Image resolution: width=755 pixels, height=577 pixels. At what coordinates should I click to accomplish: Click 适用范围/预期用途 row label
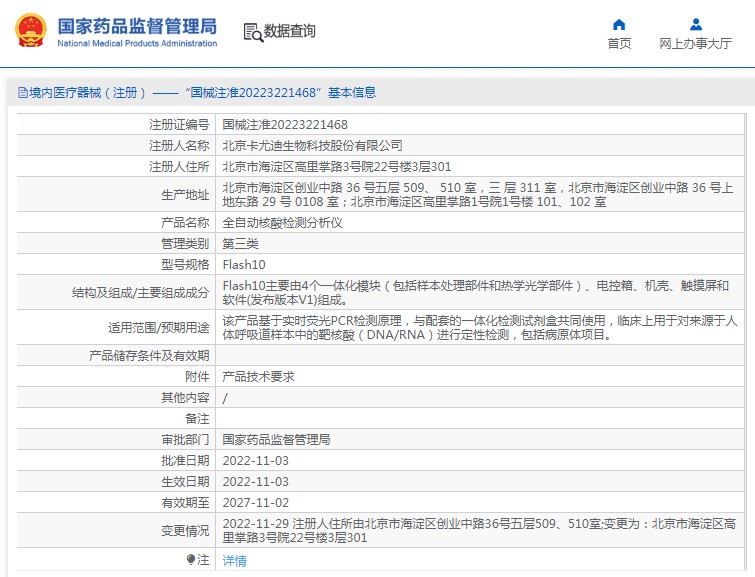pyautogui.click(x=158, y=328)
